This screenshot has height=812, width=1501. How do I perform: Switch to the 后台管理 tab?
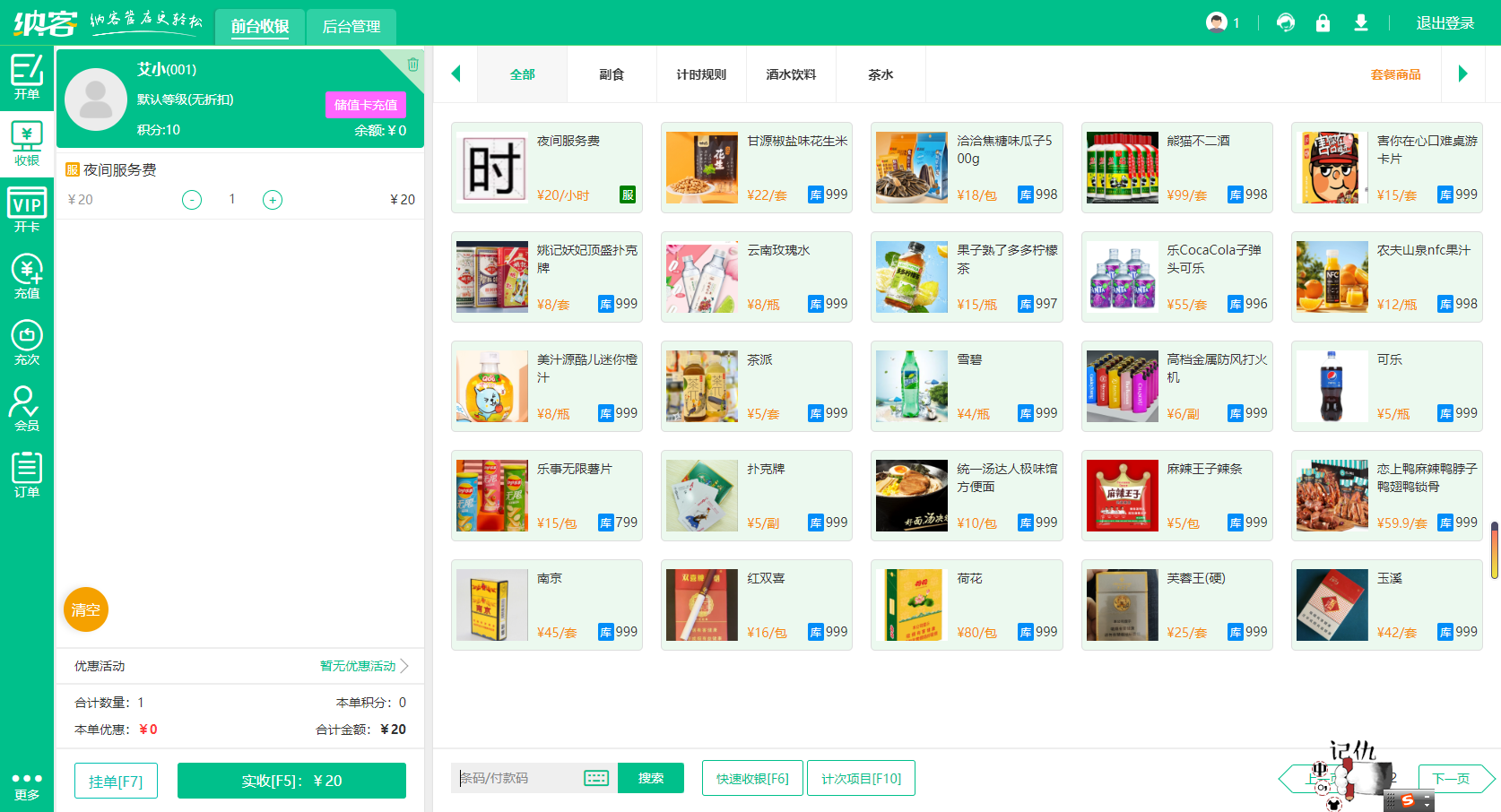click(351, 27)
